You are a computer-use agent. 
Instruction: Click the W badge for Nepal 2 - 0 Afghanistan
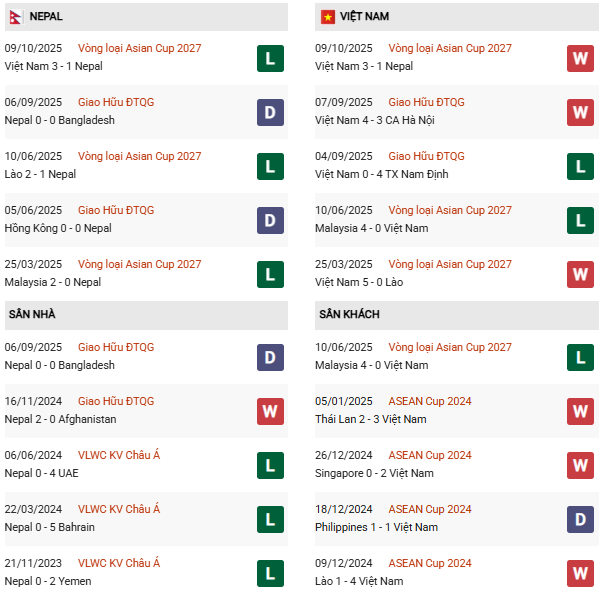269,411
